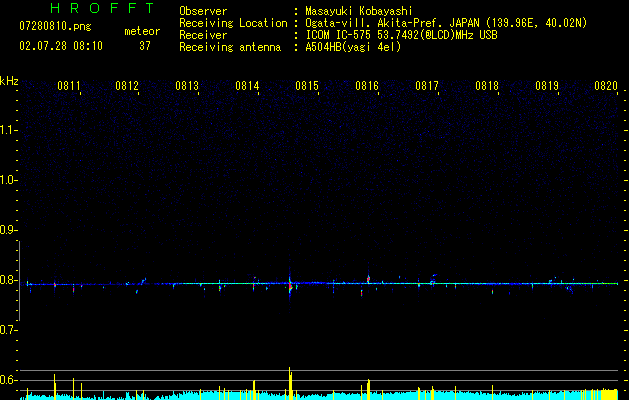The width and height of the screenshot is (629, 400).
Task: Click the 0819 time marker
Action: tap(547, 86)
